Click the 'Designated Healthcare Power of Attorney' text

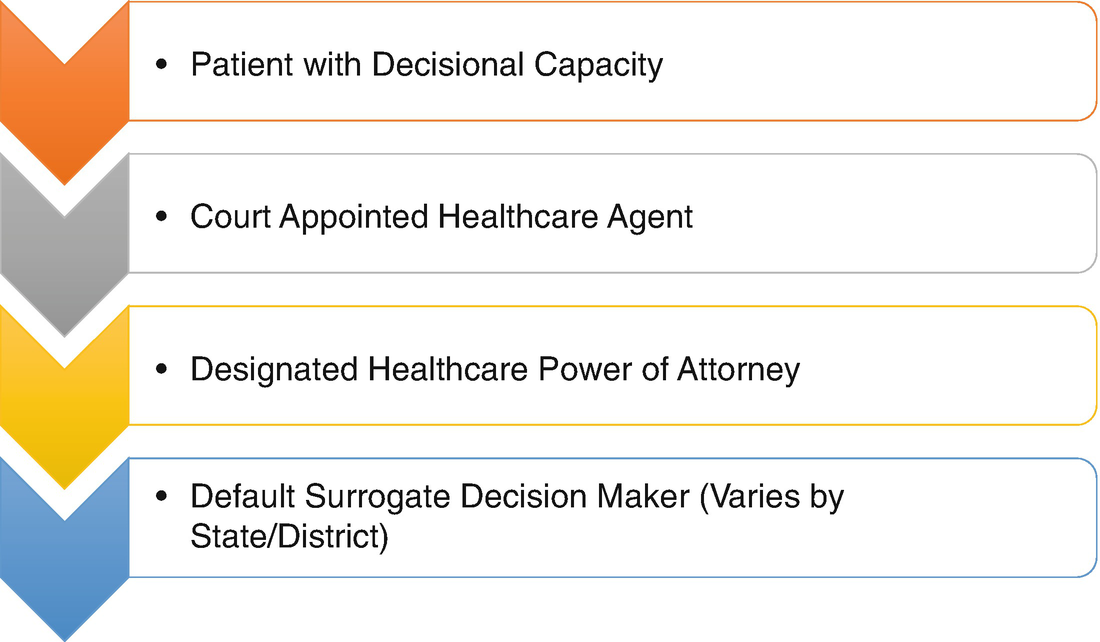(x=495, y=370)
